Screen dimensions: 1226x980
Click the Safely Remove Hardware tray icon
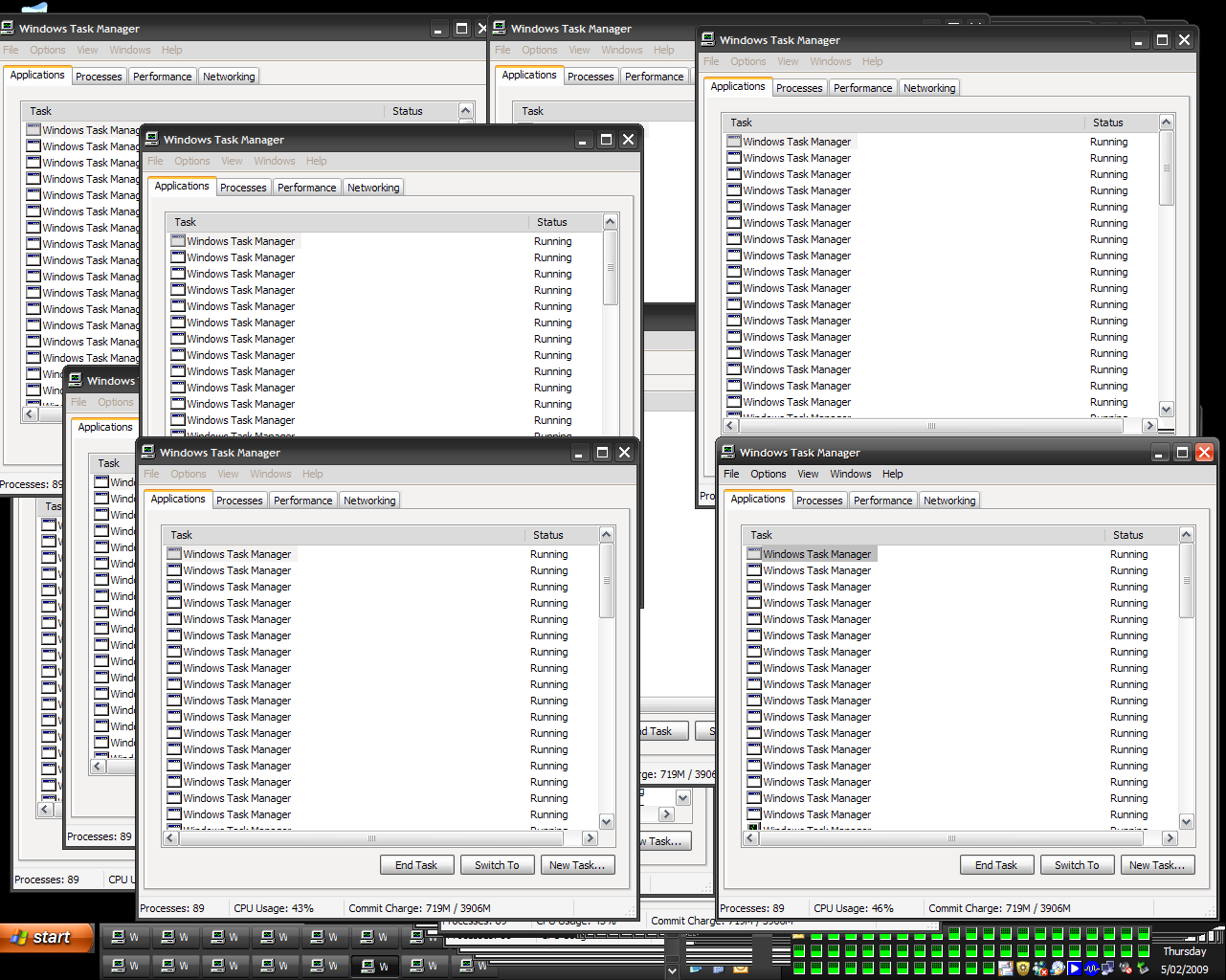(1143, 969)
